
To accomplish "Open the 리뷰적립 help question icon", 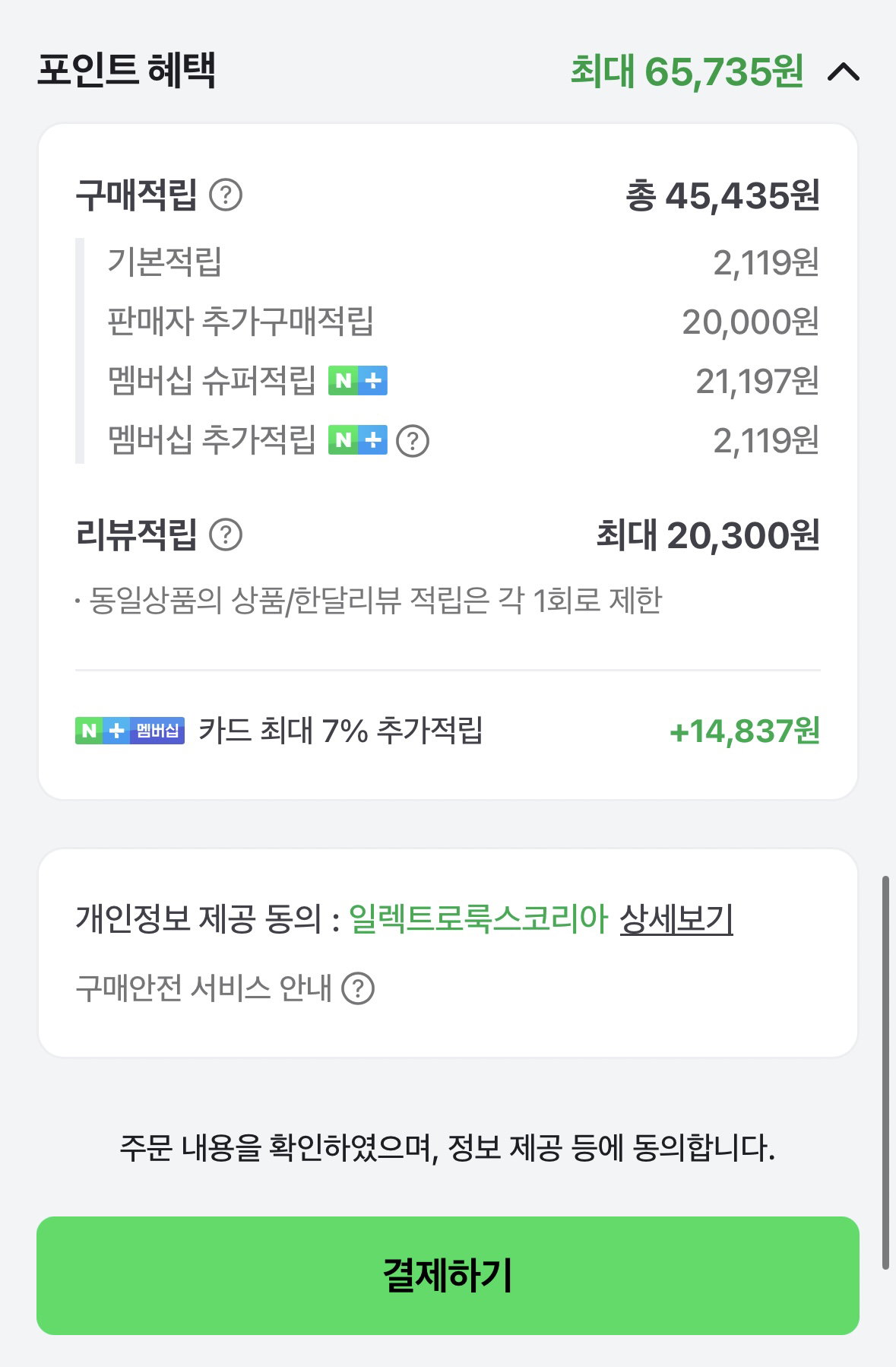I will pyautogui.click(x=226, y=534).
